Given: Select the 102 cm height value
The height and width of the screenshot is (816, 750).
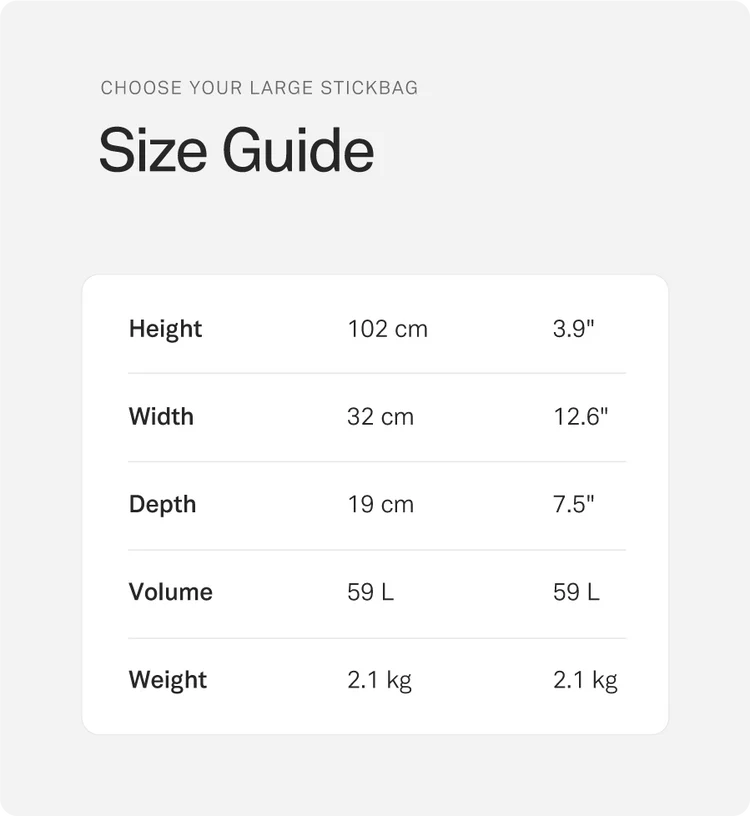Looking at the screenshot, I should (x=387, y=329).
